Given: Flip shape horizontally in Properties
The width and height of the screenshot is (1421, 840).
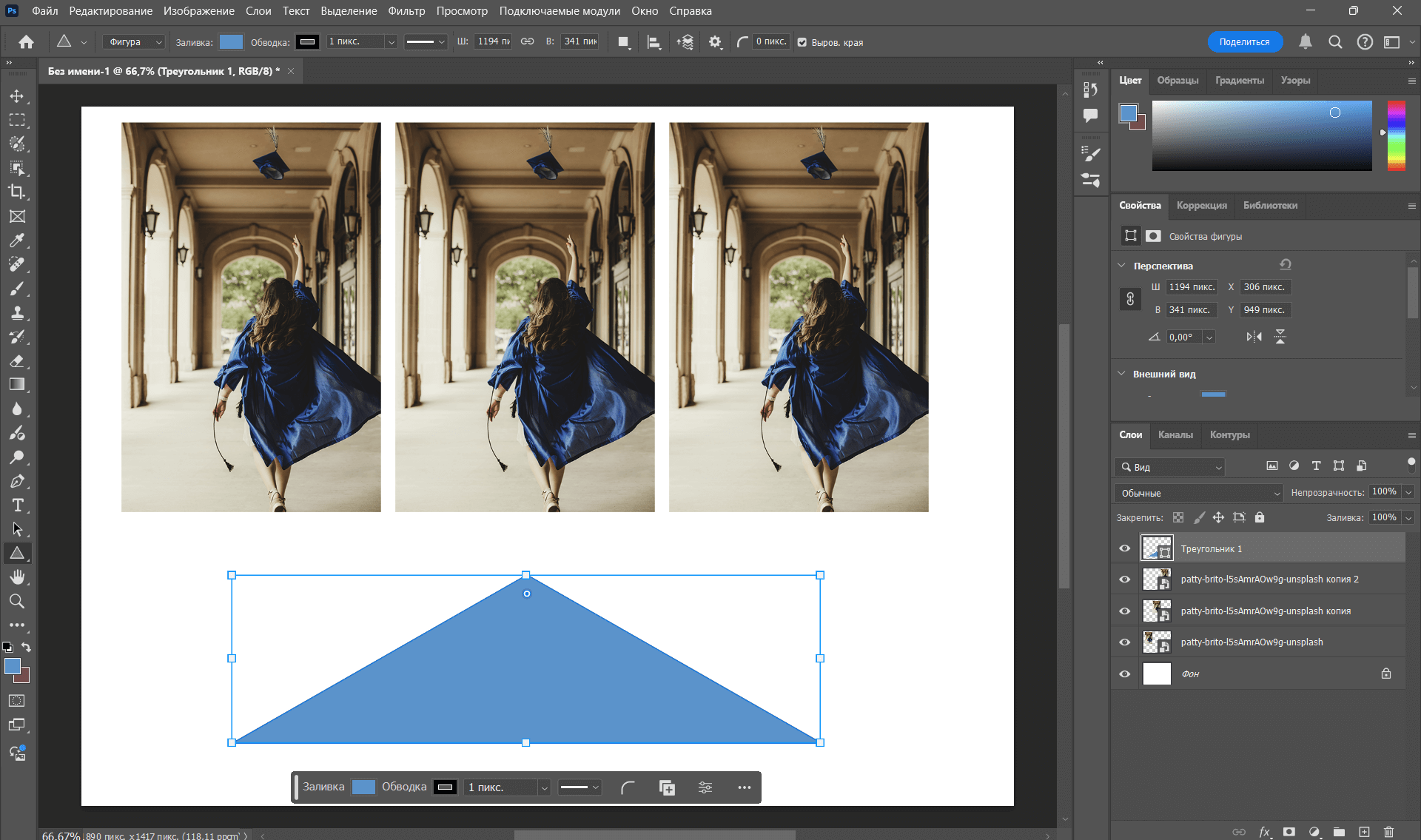Looking at the screenshot, I should pos(1254,337).
